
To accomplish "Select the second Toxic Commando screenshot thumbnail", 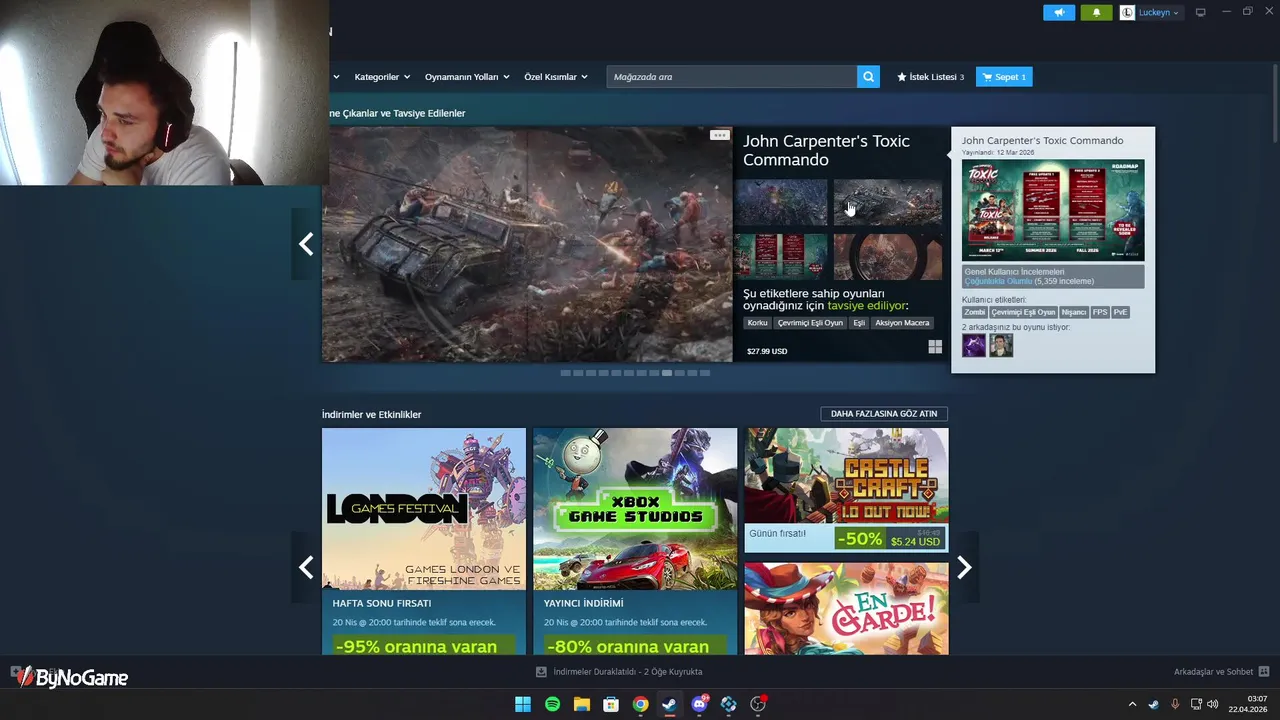I will click(888, 202).
